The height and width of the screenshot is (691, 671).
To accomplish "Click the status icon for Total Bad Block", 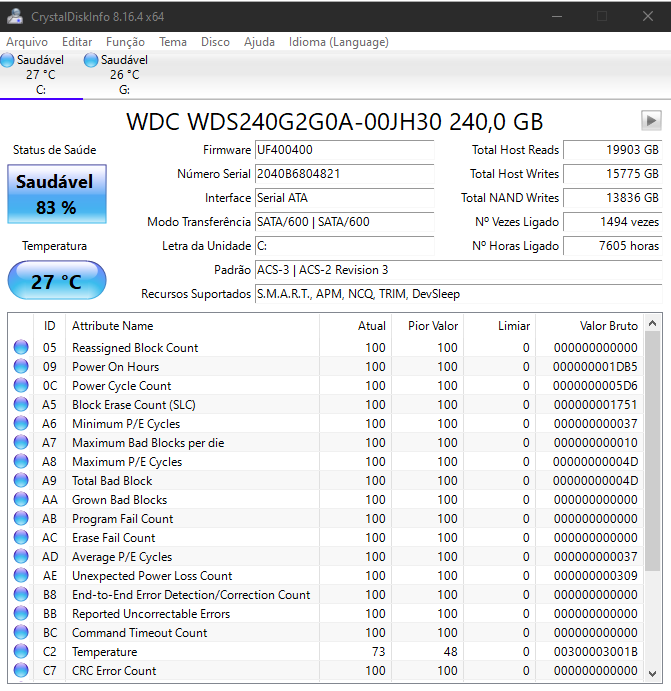I will [21, 480].
